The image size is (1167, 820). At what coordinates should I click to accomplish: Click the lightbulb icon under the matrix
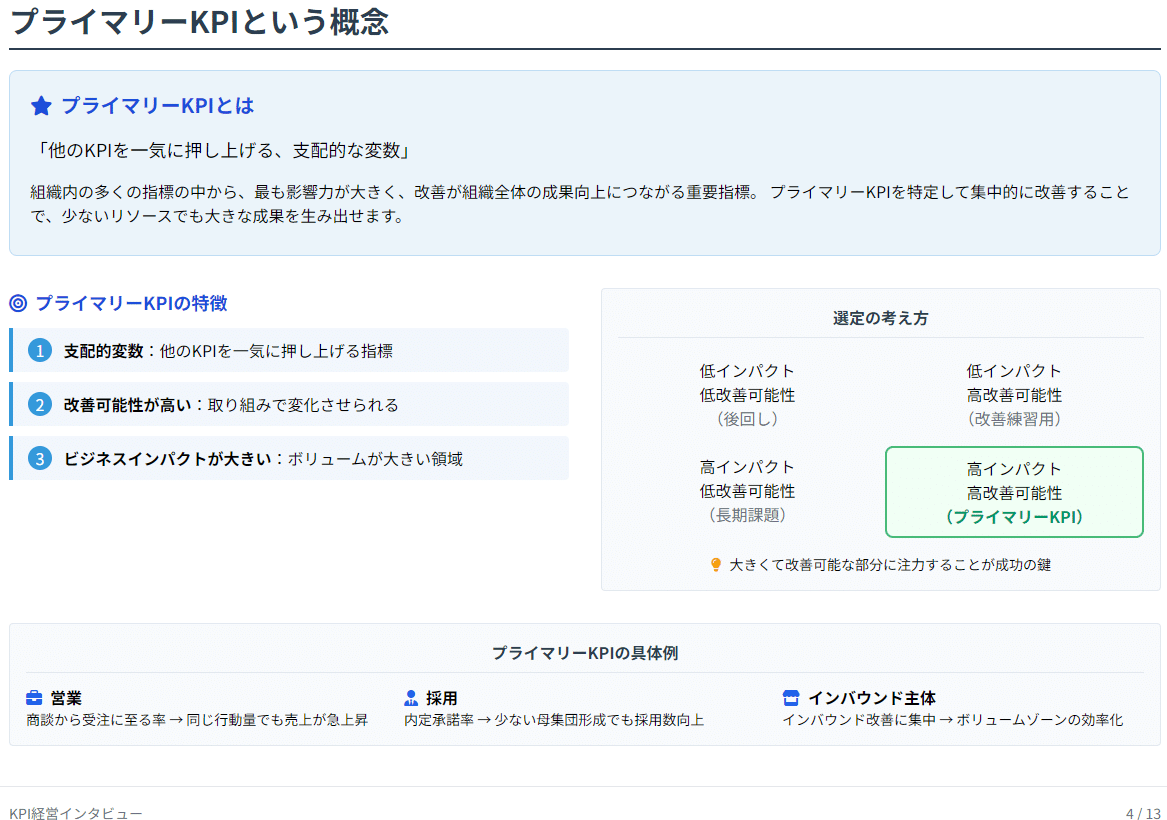pos(716,565)
